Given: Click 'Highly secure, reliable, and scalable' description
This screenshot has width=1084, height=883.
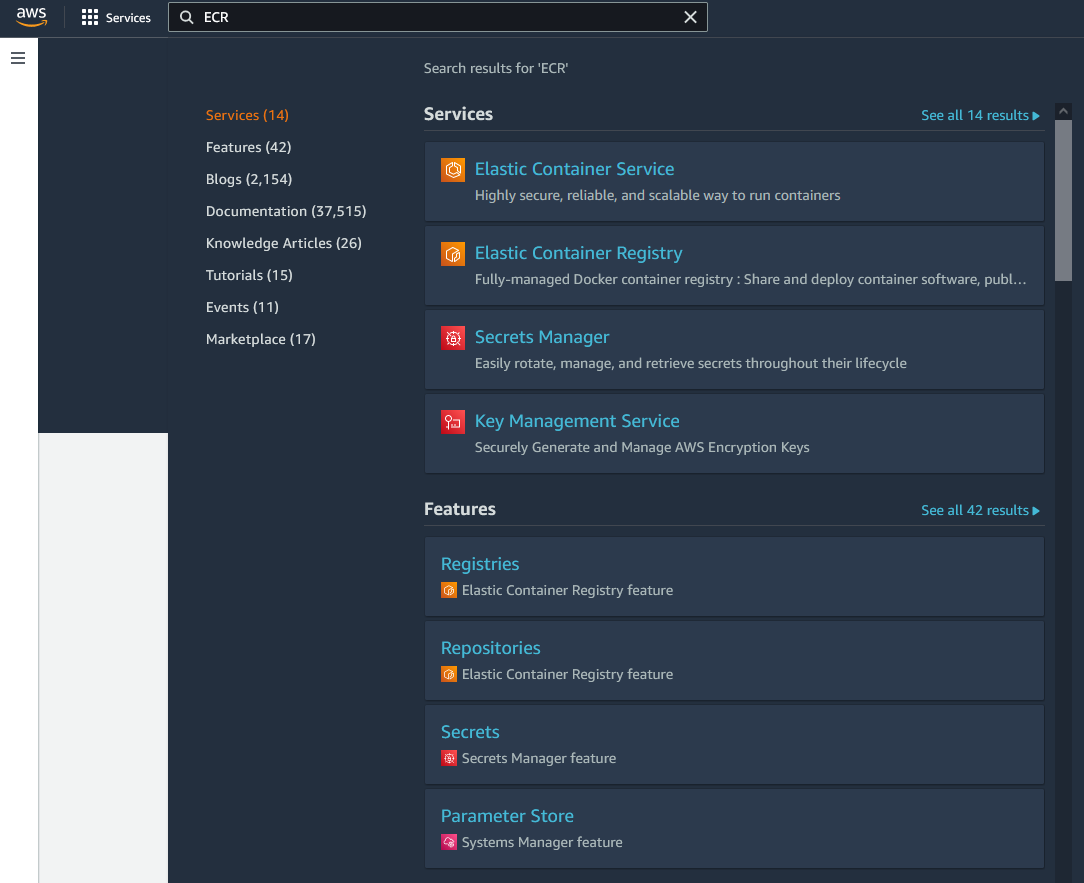Looking at the screenshot, I should (x=657, y=195).
